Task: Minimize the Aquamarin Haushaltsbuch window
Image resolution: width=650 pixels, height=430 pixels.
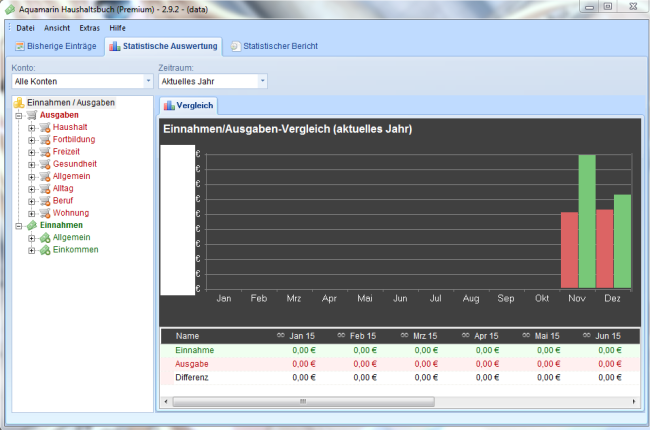Action: (589, 7)
